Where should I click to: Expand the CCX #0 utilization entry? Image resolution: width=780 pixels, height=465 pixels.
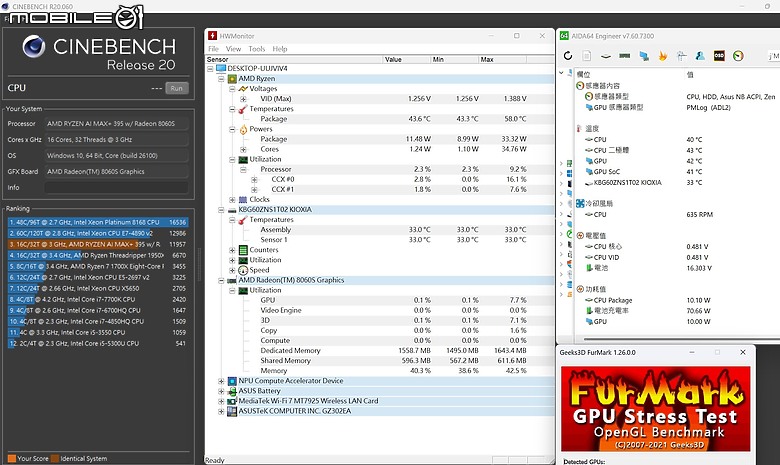click(x=254, y=180)
